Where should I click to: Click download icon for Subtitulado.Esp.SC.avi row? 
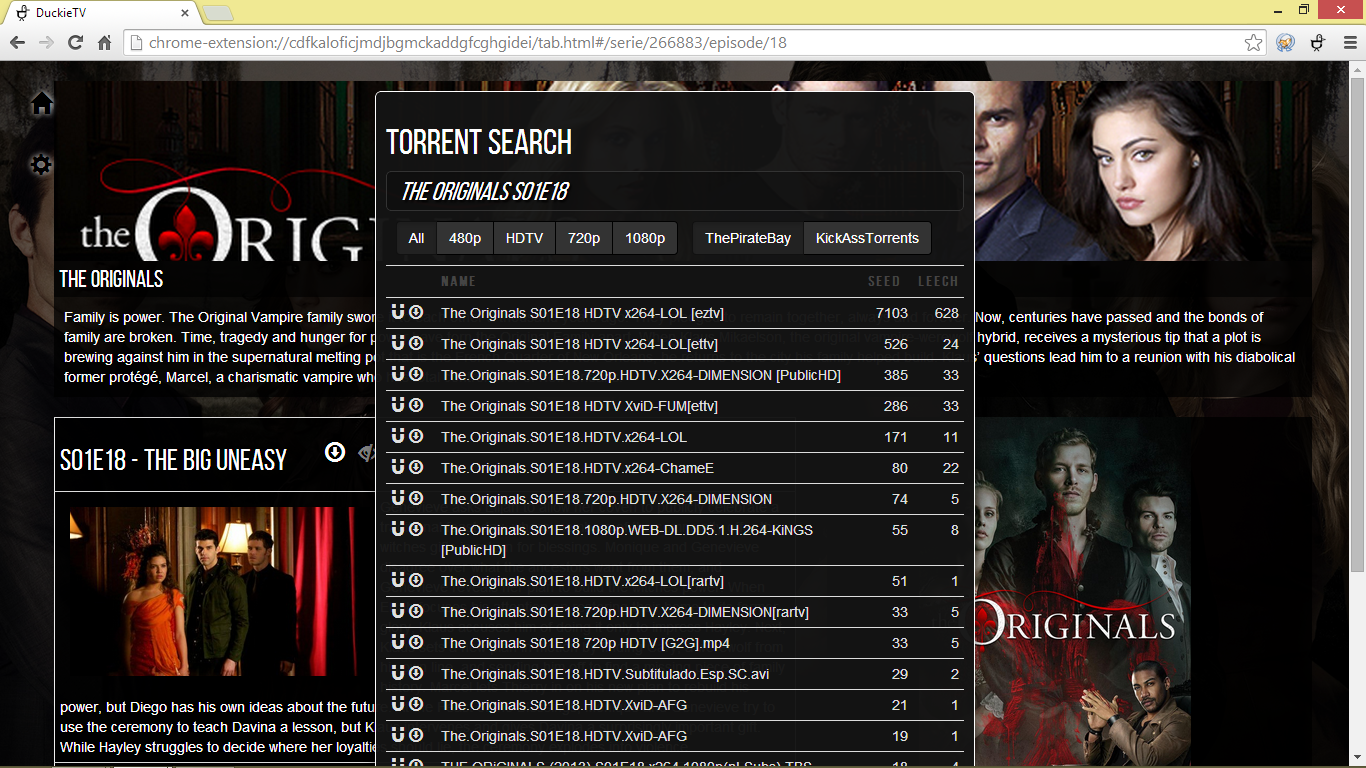click(x=416, y=673)
